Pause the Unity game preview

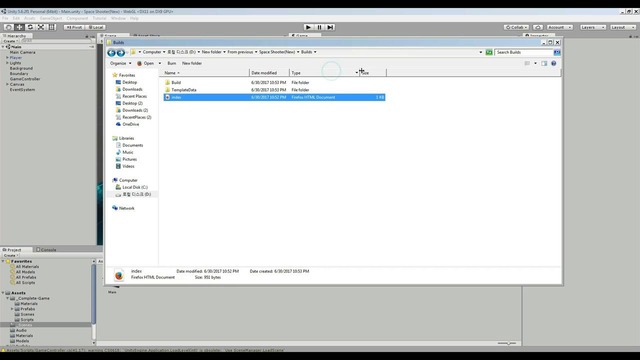[319, 27]
